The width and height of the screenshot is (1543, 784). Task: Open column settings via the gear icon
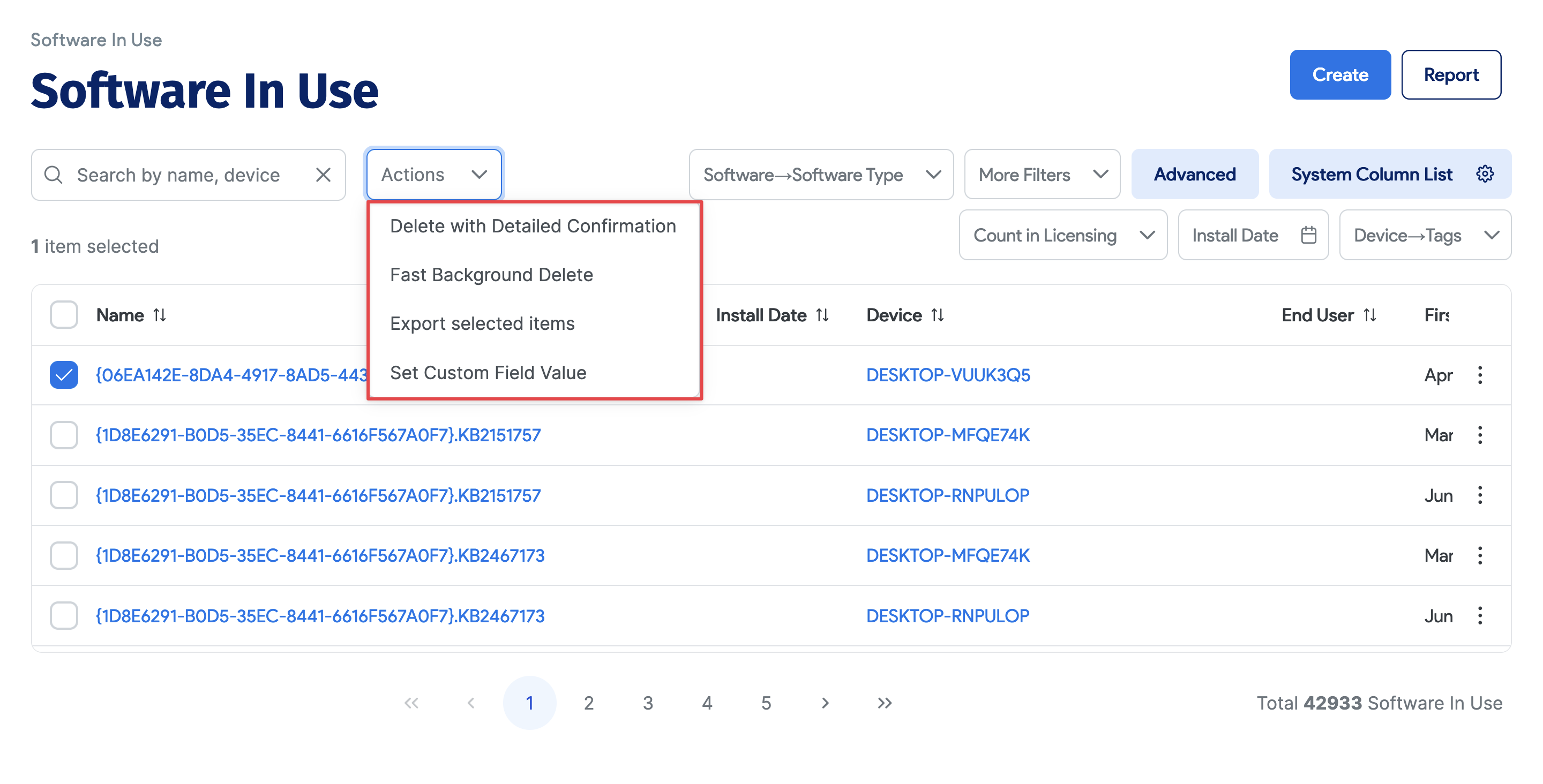point(1485,174)
